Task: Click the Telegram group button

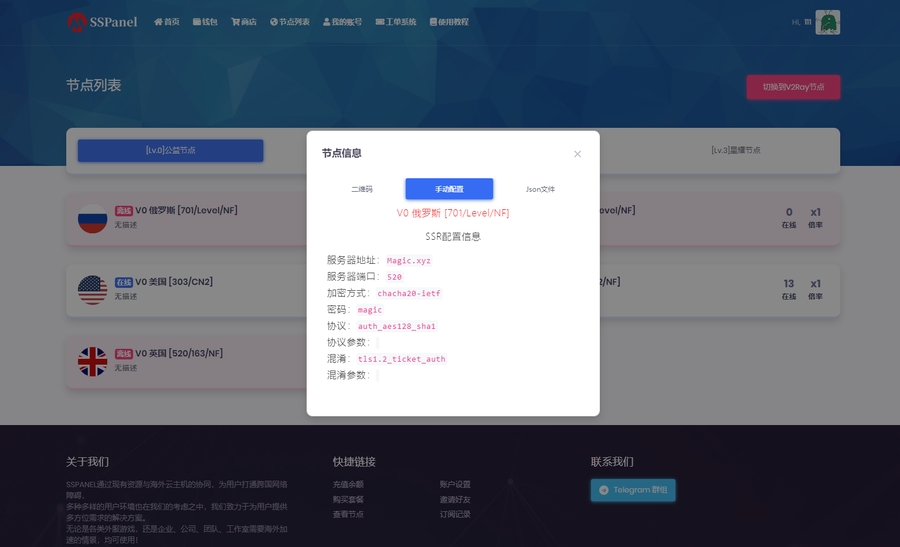Action: (633, 490)
